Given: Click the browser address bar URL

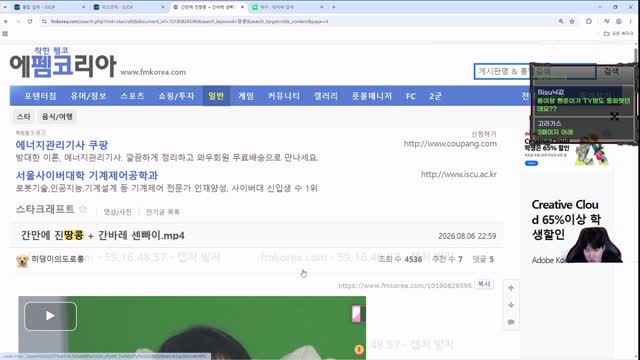Looking at the screenshot, I should coord(189,21).
